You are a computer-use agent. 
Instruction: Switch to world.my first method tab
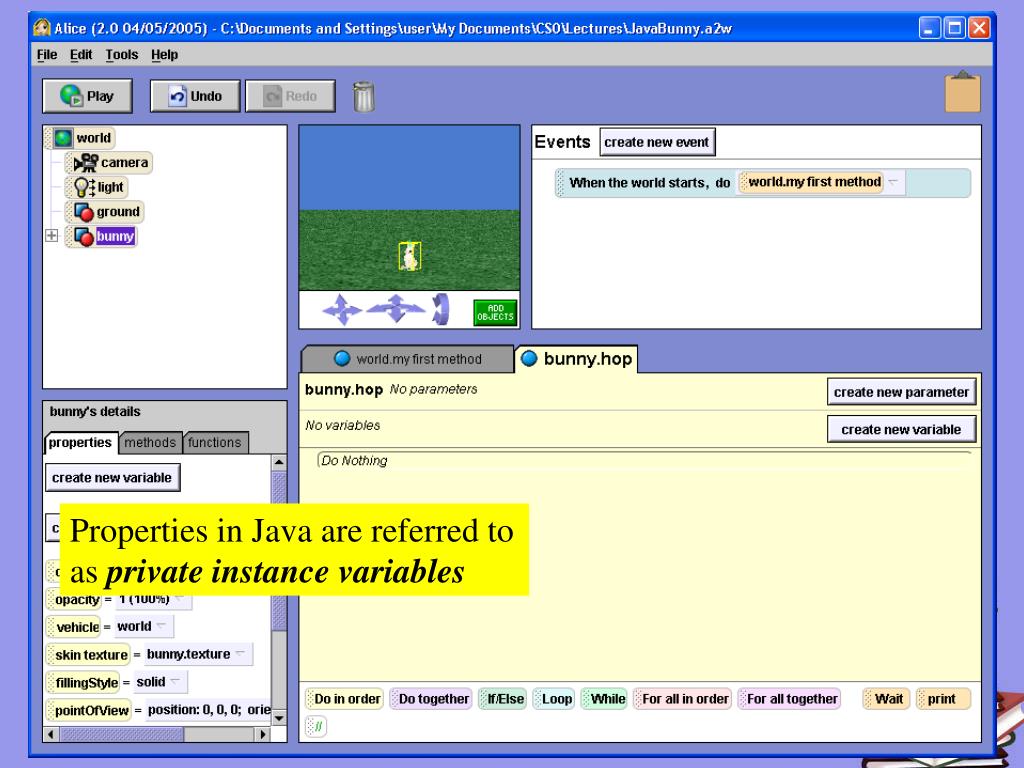click(408, 359)
